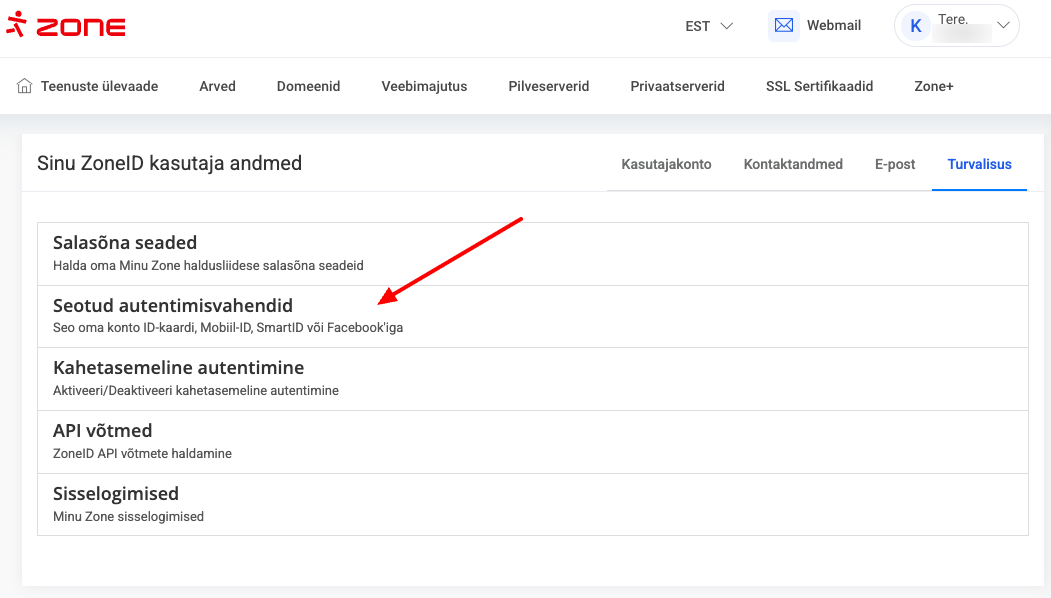Open SSL Sertifikaadid page
Screen dimensions: 1051x598
point(819,86)
